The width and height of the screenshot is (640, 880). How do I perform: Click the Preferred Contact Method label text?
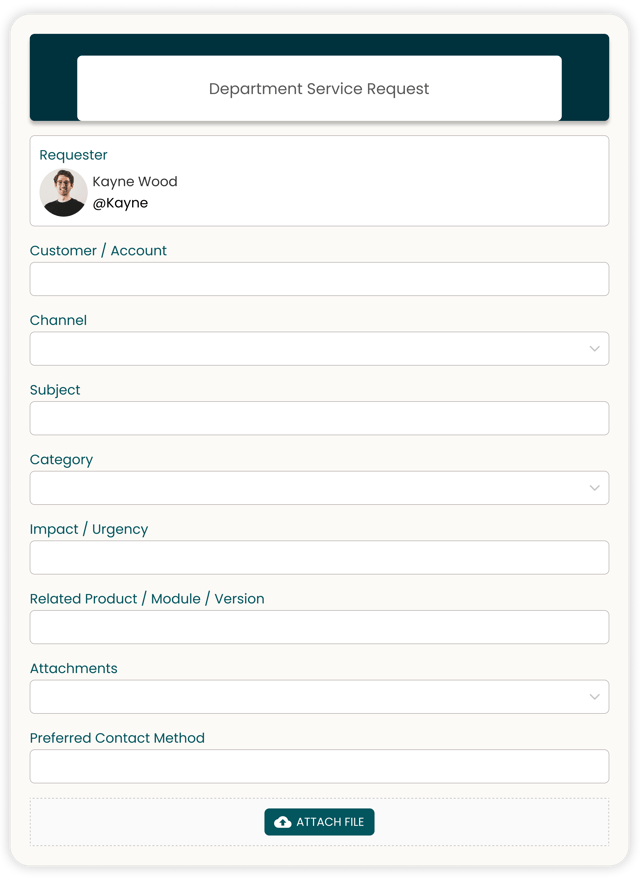pos(117,738)
